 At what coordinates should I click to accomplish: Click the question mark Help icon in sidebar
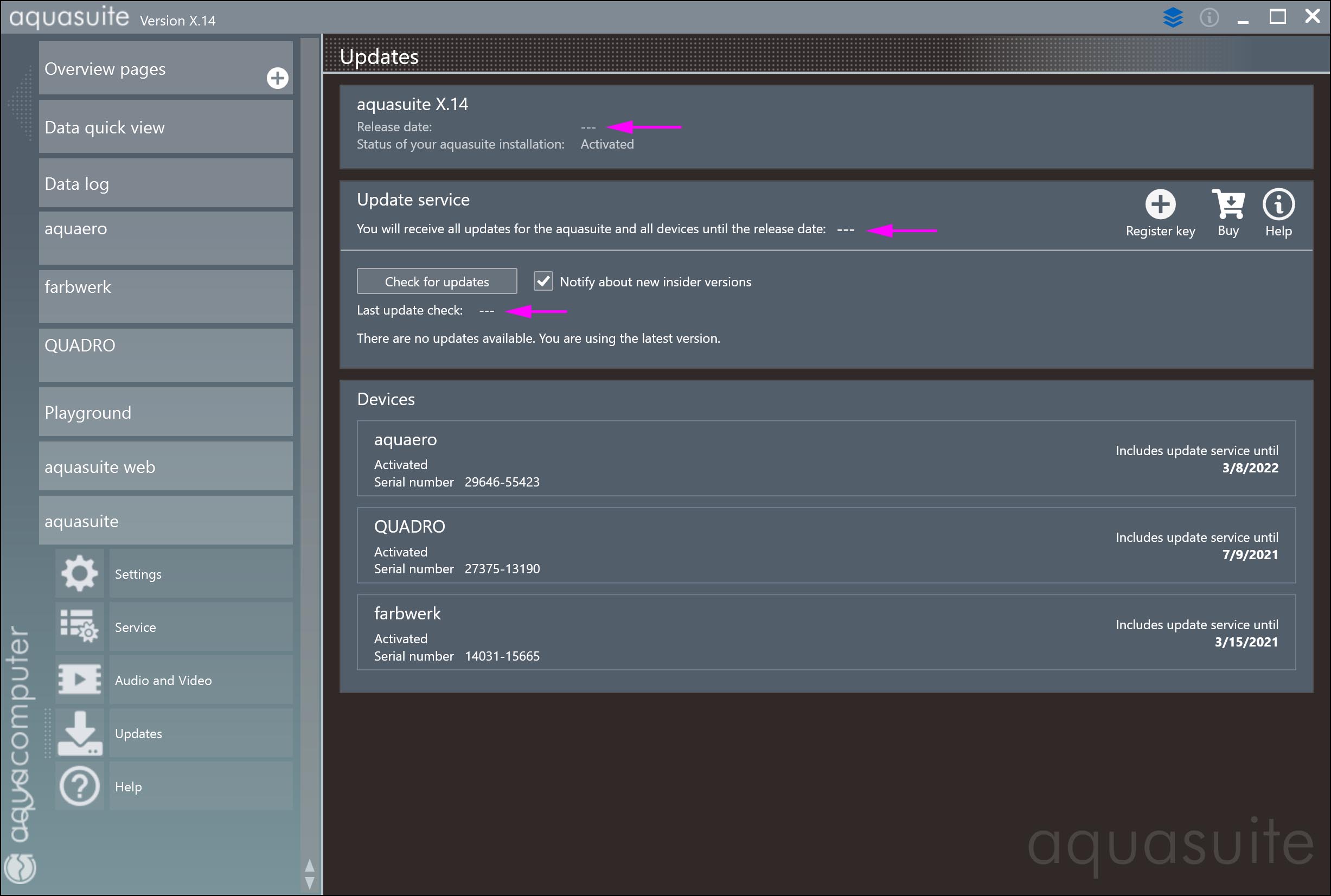click(79, 786)
